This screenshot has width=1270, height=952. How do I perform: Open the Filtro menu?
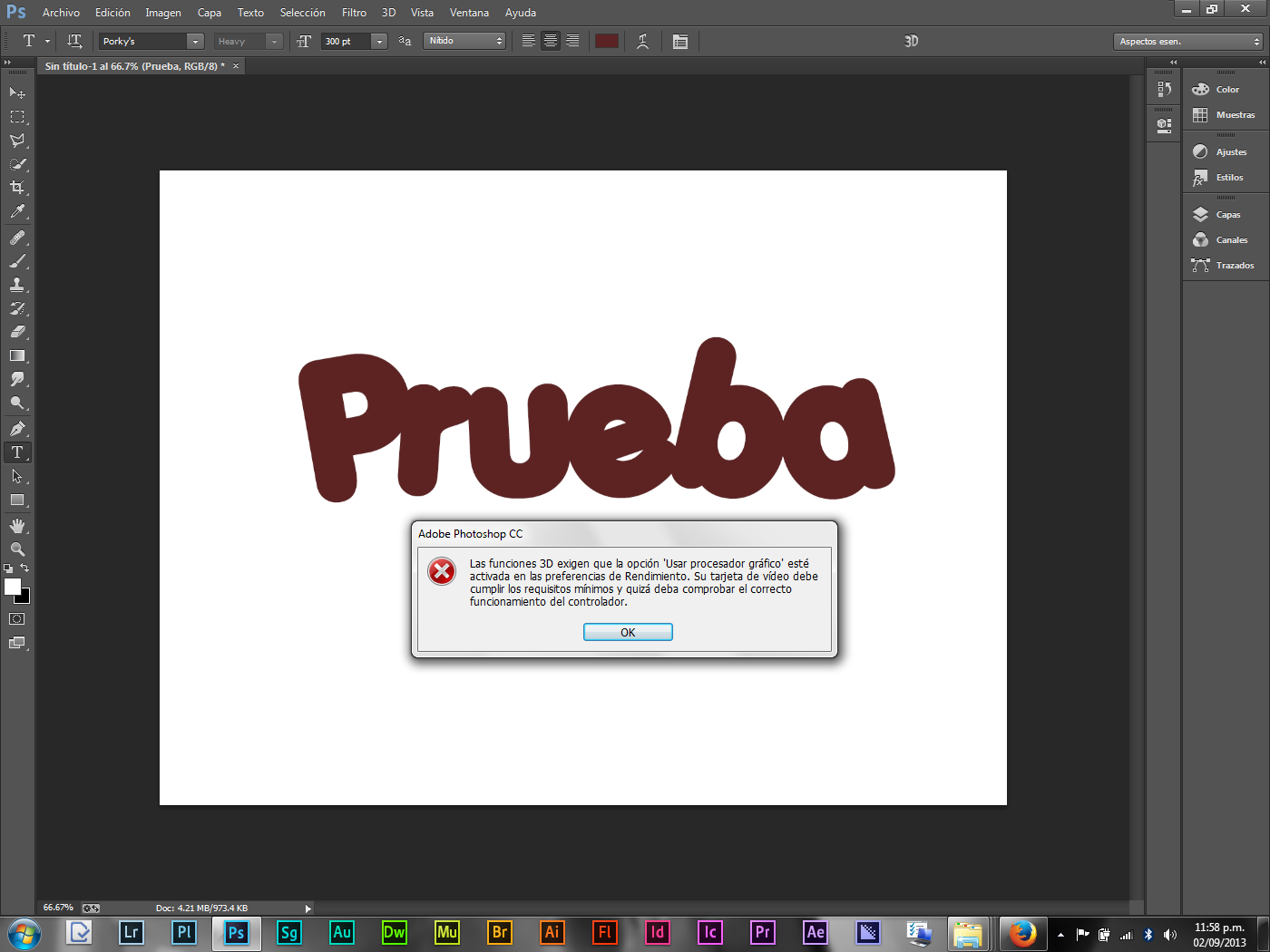coord(354,13)
